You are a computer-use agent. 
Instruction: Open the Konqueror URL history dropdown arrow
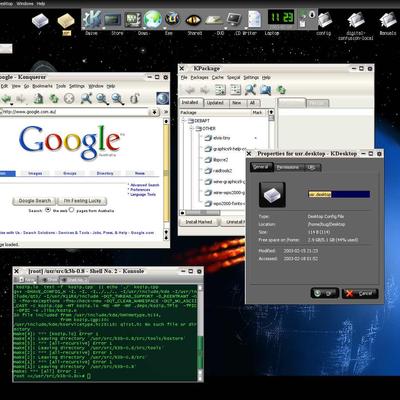point(155,112)
